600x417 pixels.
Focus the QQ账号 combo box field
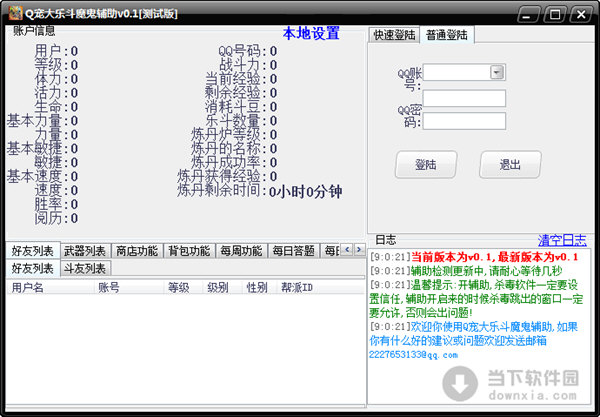click(x=464, y=72)
